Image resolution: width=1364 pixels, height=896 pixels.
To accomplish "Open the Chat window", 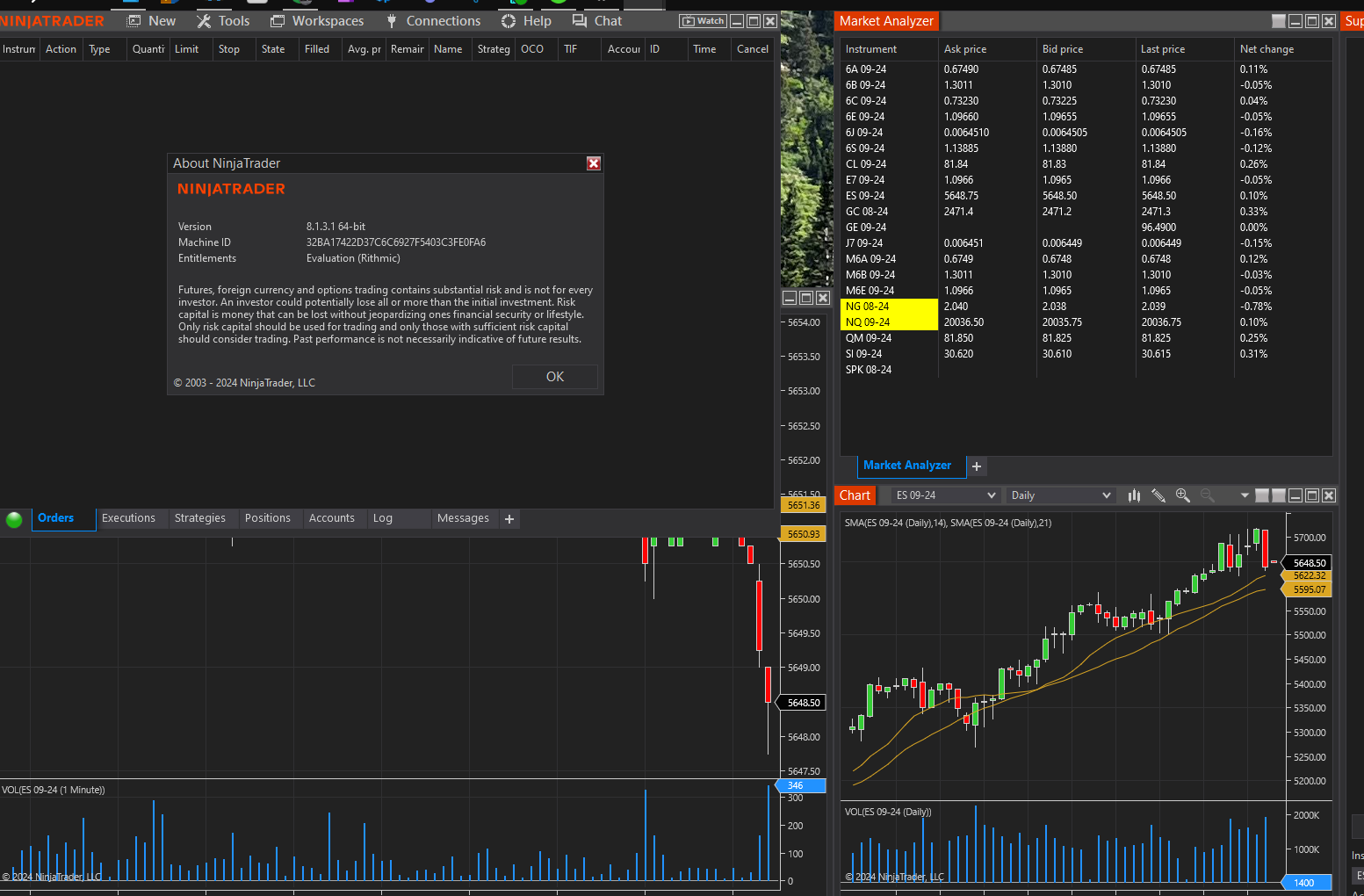I will (597, 21).
